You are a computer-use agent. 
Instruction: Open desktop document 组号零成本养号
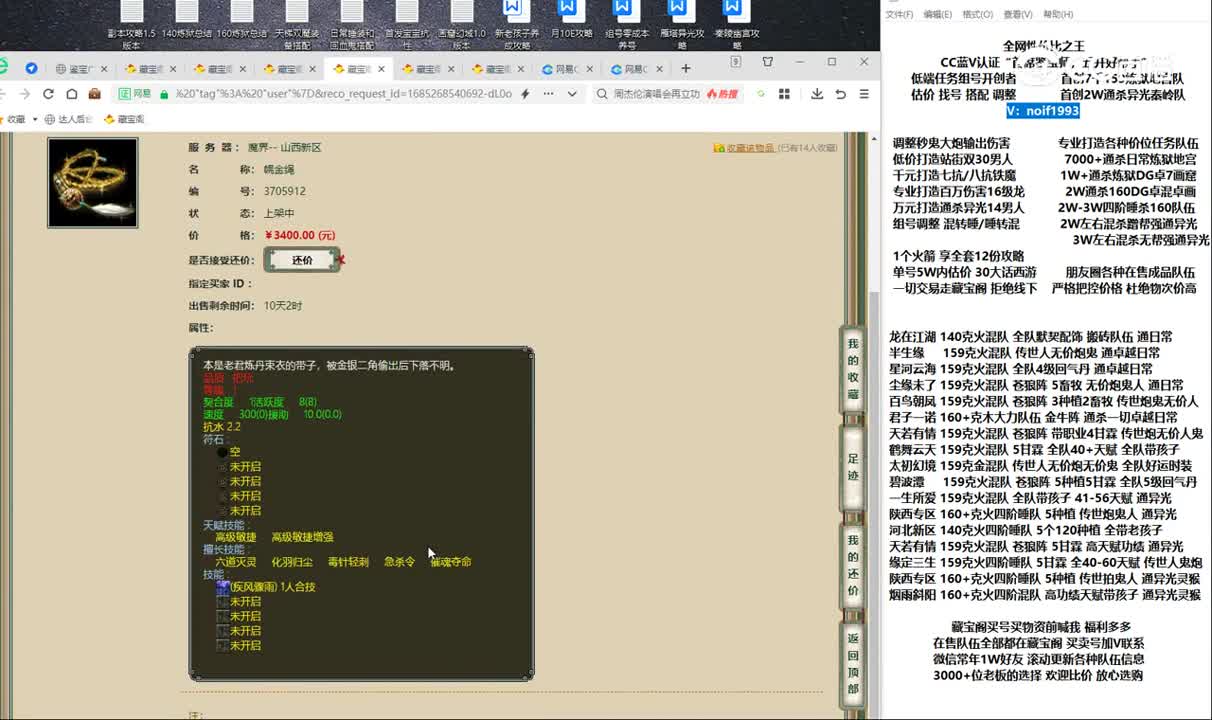[627, 25]
